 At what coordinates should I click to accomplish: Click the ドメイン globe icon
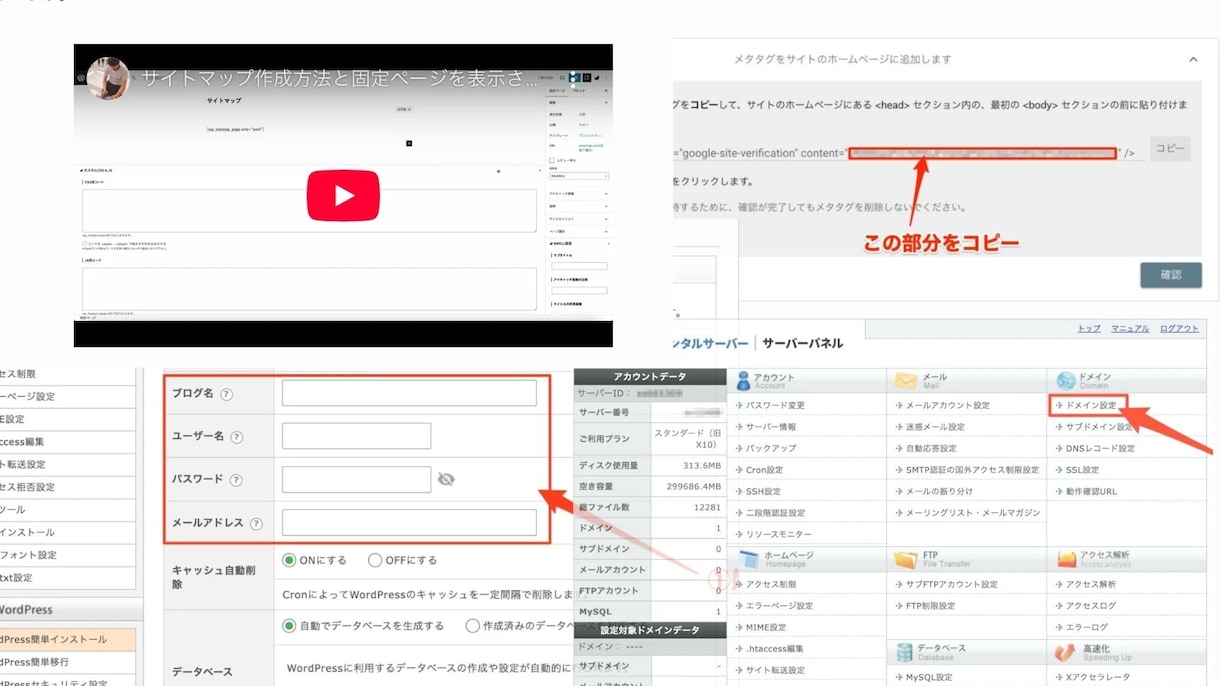[x=1066, y=381]
